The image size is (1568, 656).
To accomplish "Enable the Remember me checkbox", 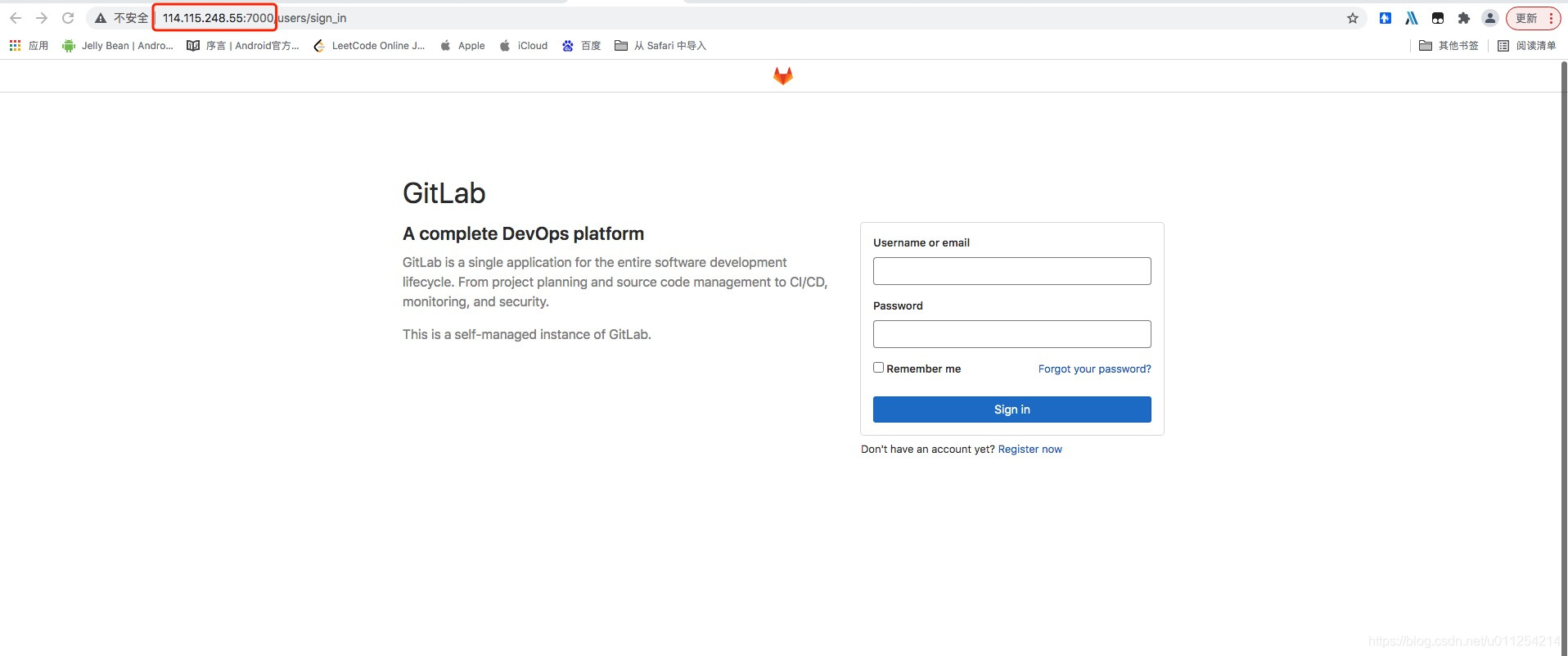I will [x=878, y=368].
